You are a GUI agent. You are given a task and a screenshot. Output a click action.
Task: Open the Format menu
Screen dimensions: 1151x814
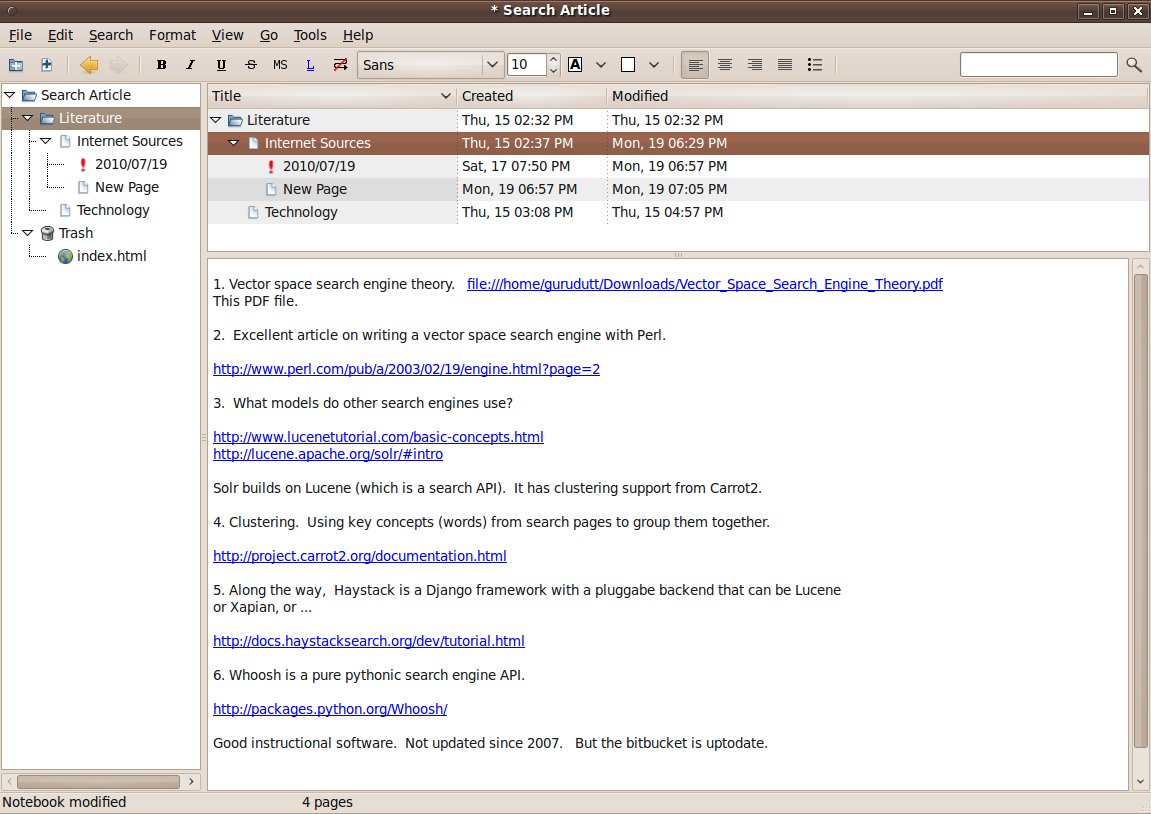tap(172, 35)
